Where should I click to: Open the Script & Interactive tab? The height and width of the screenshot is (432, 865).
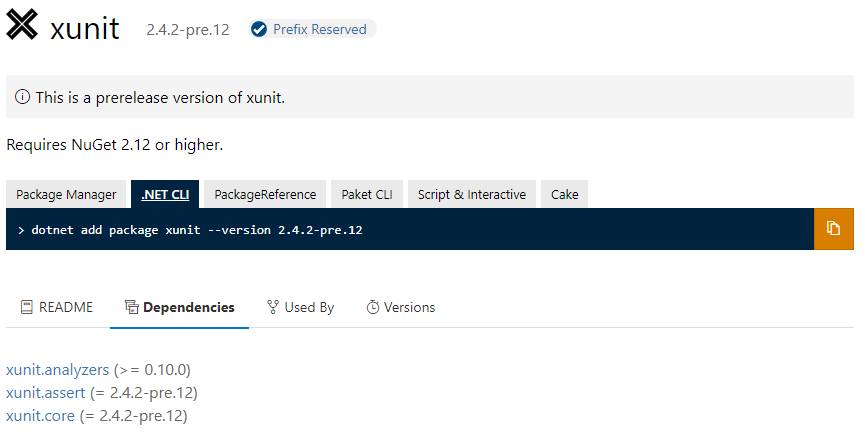(472, 194)
